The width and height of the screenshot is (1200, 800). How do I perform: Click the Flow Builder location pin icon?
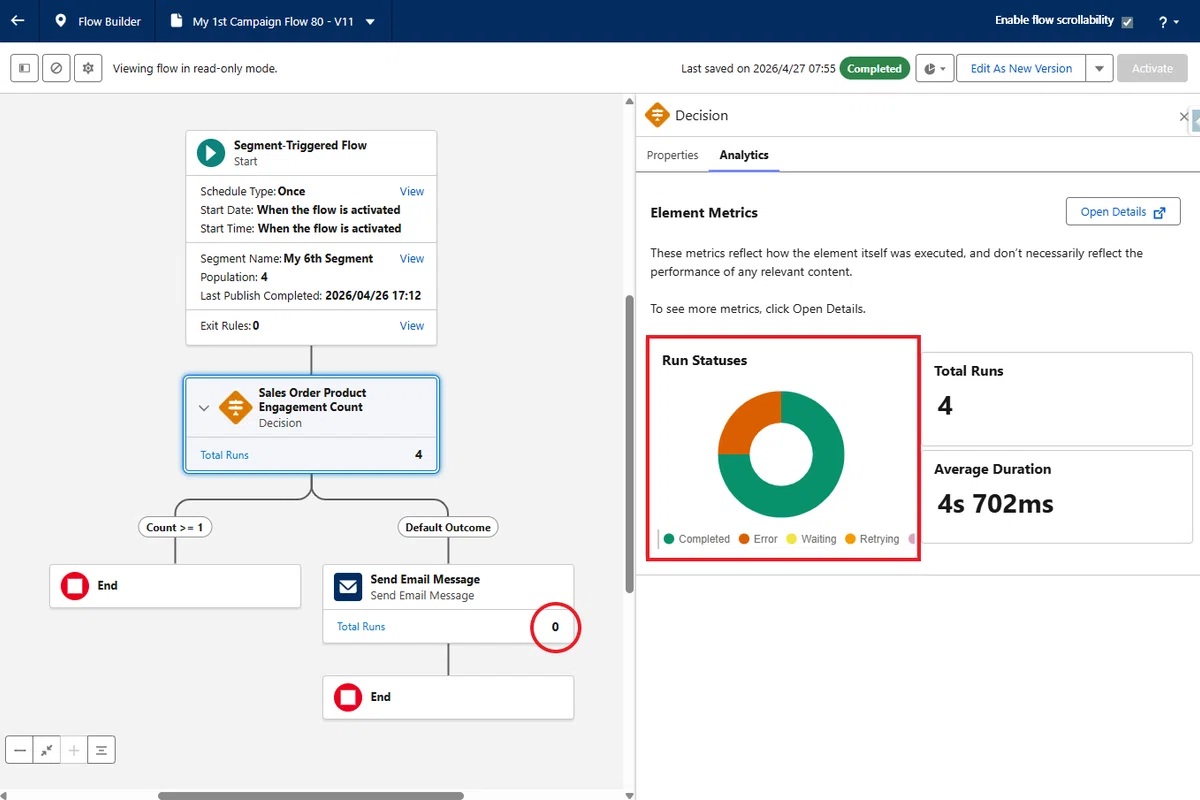(x=61, y=21)
